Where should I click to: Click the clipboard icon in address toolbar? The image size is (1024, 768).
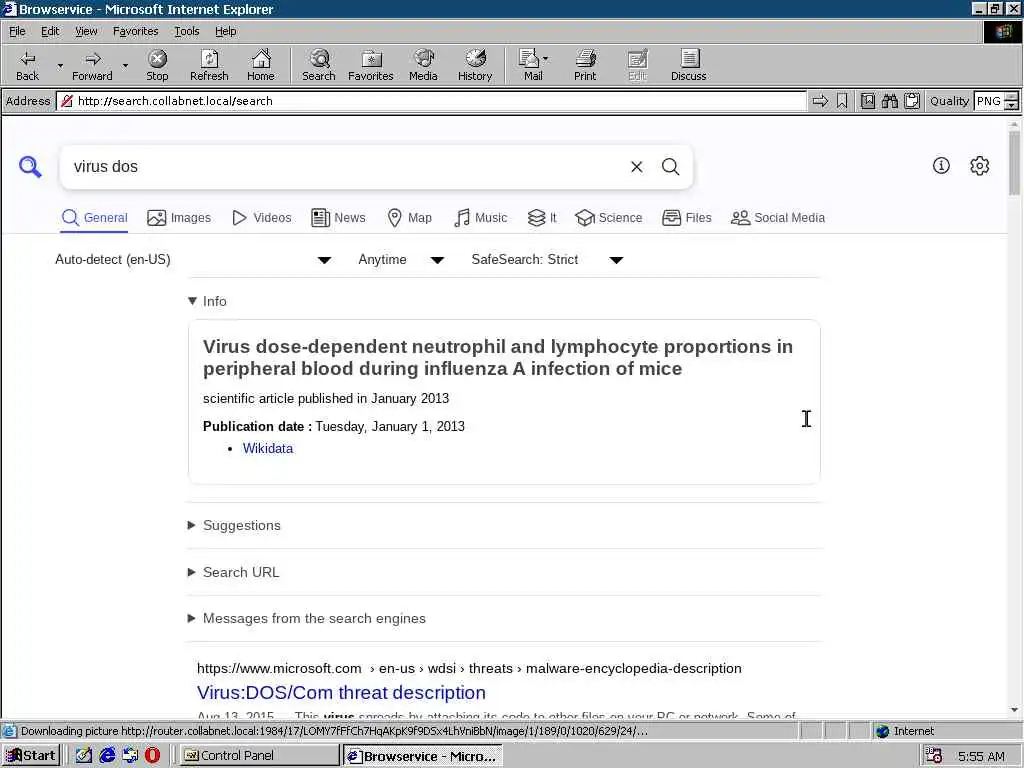point(912,101)
